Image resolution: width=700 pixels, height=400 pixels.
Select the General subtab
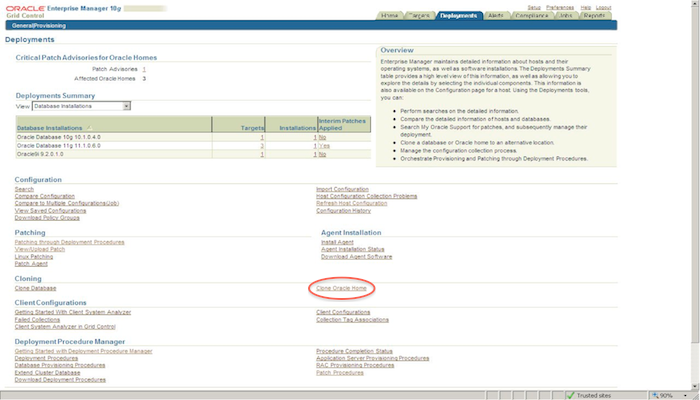tap(21, 25)
